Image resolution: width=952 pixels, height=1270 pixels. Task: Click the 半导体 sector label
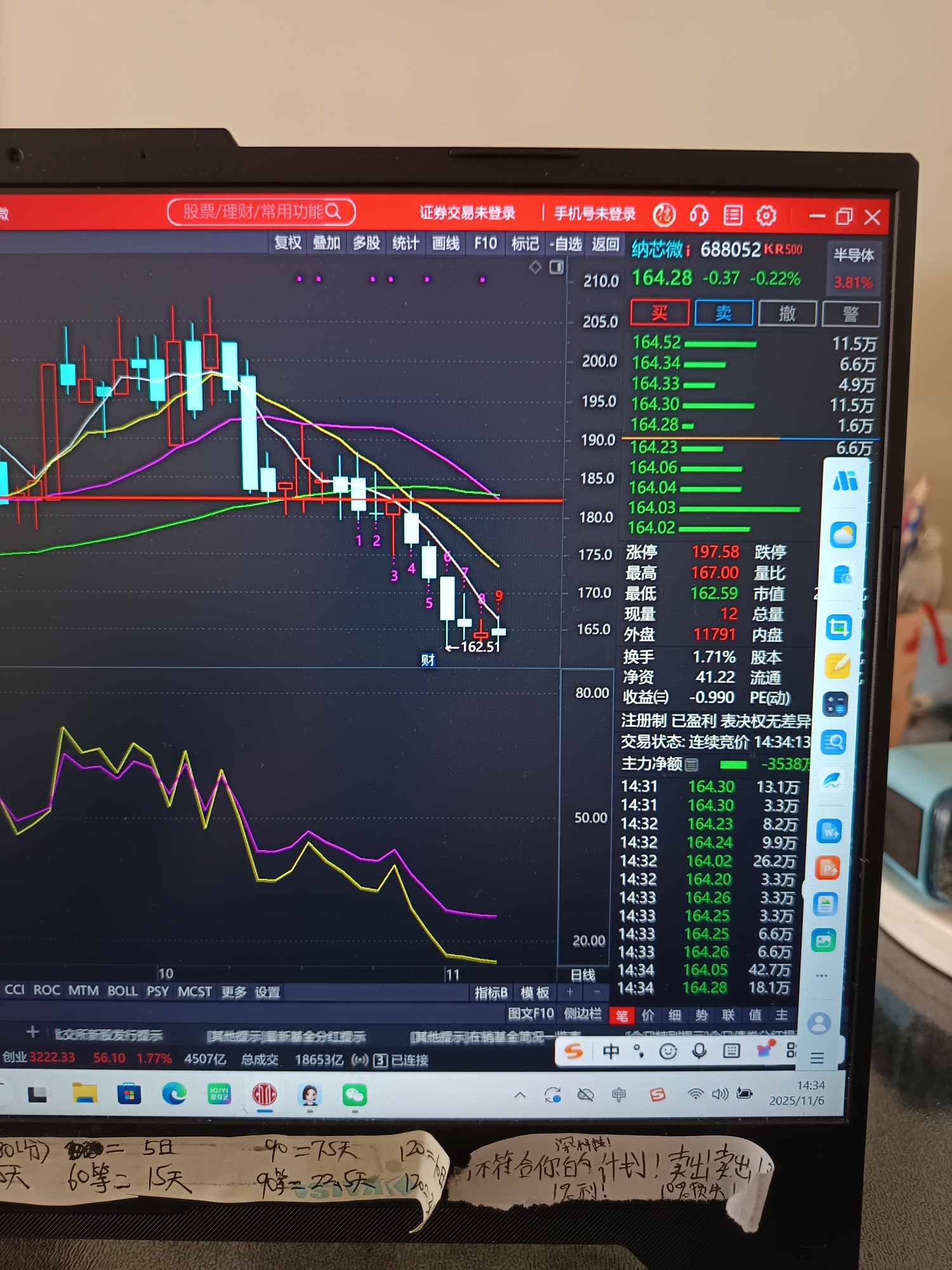(854, 255)
